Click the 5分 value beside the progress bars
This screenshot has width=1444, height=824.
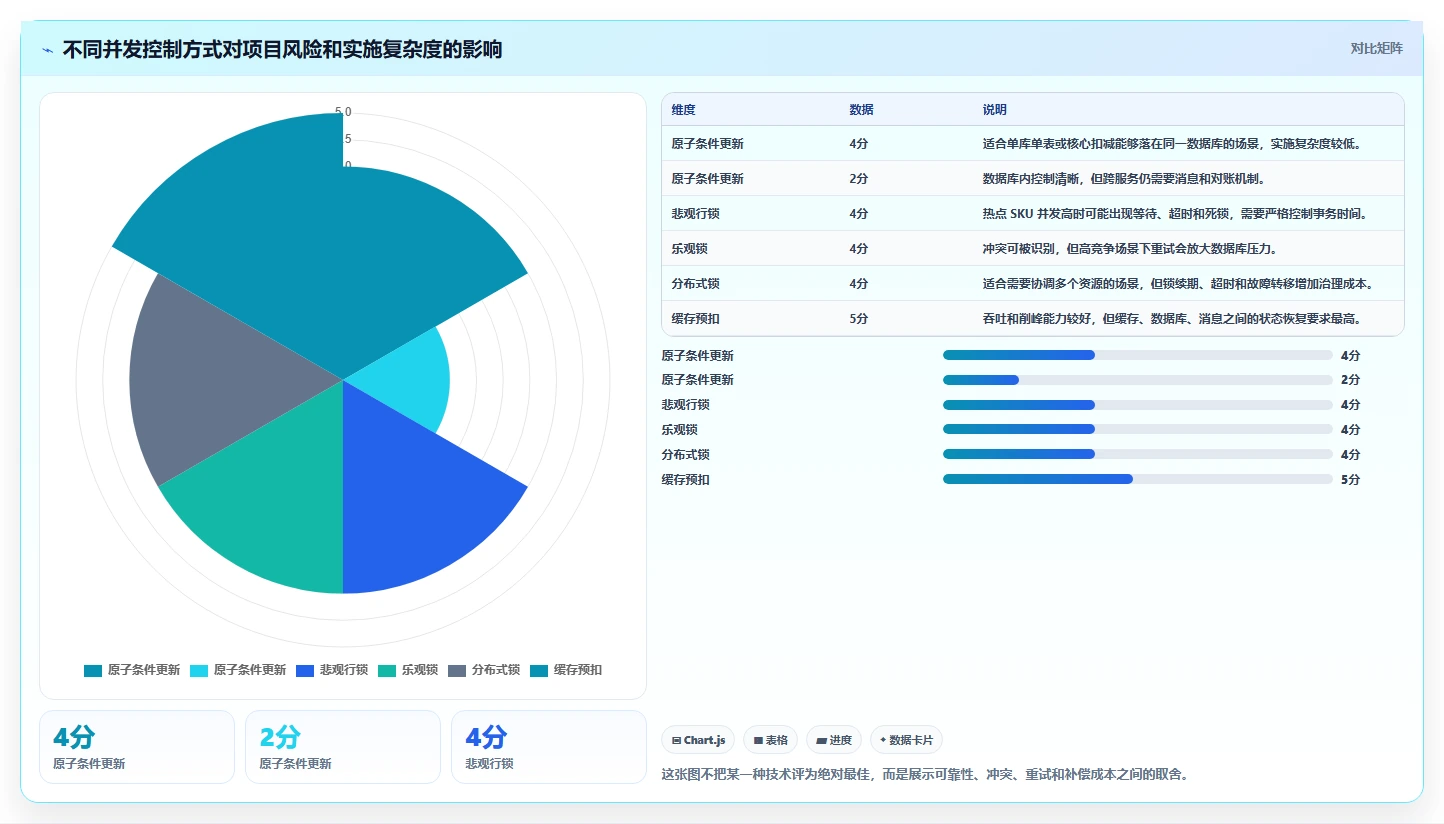click(x=1351, y=479)
